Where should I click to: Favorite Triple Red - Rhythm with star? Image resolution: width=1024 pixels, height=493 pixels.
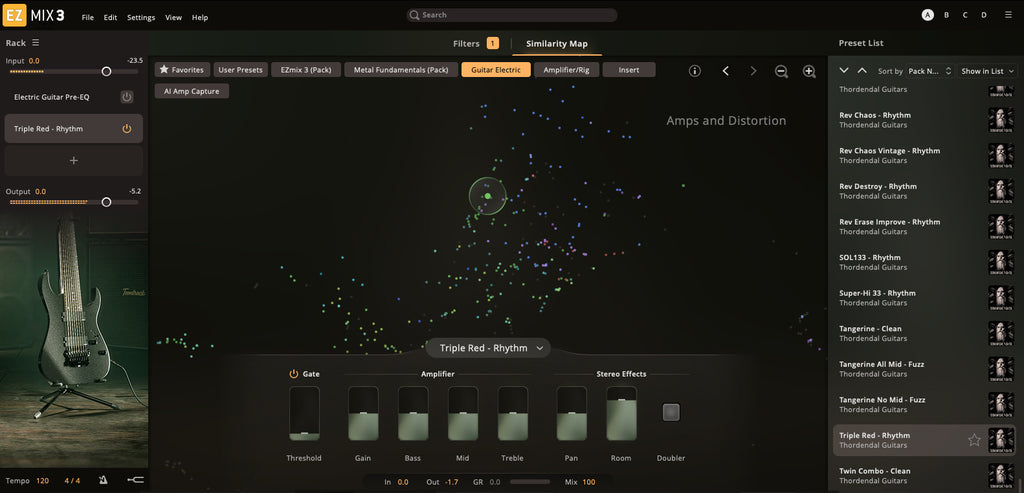[x=974, y=440]
